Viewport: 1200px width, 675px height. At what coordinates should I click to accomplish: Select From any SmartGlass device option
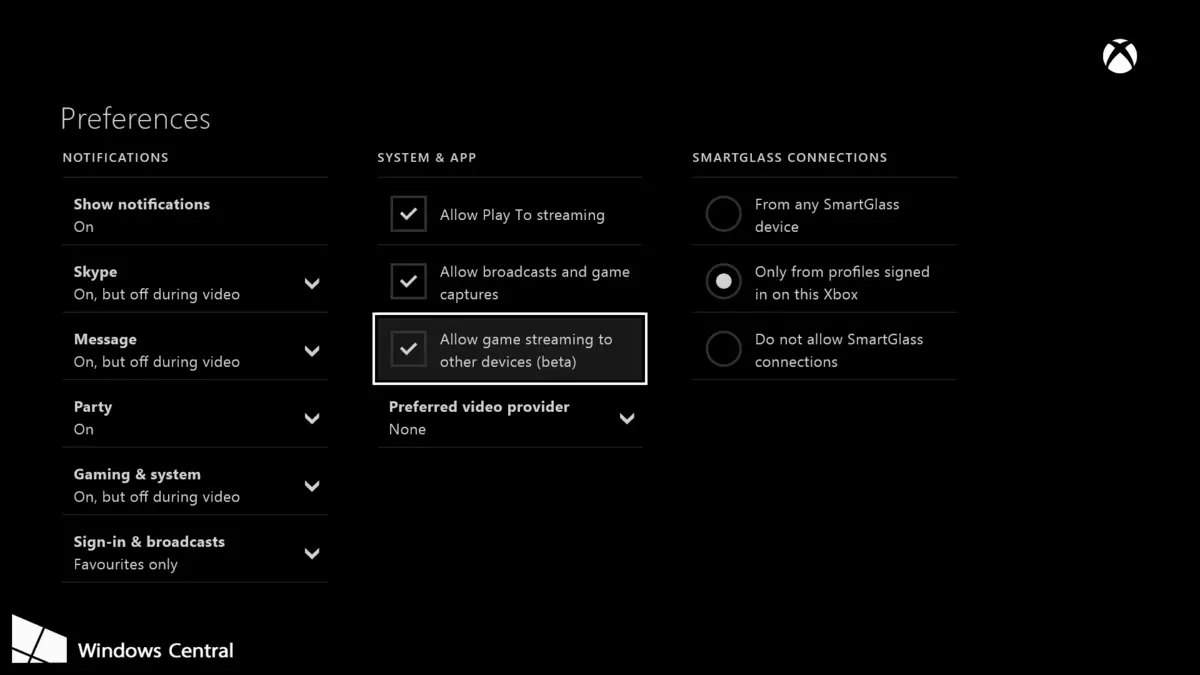click(723, 214)
